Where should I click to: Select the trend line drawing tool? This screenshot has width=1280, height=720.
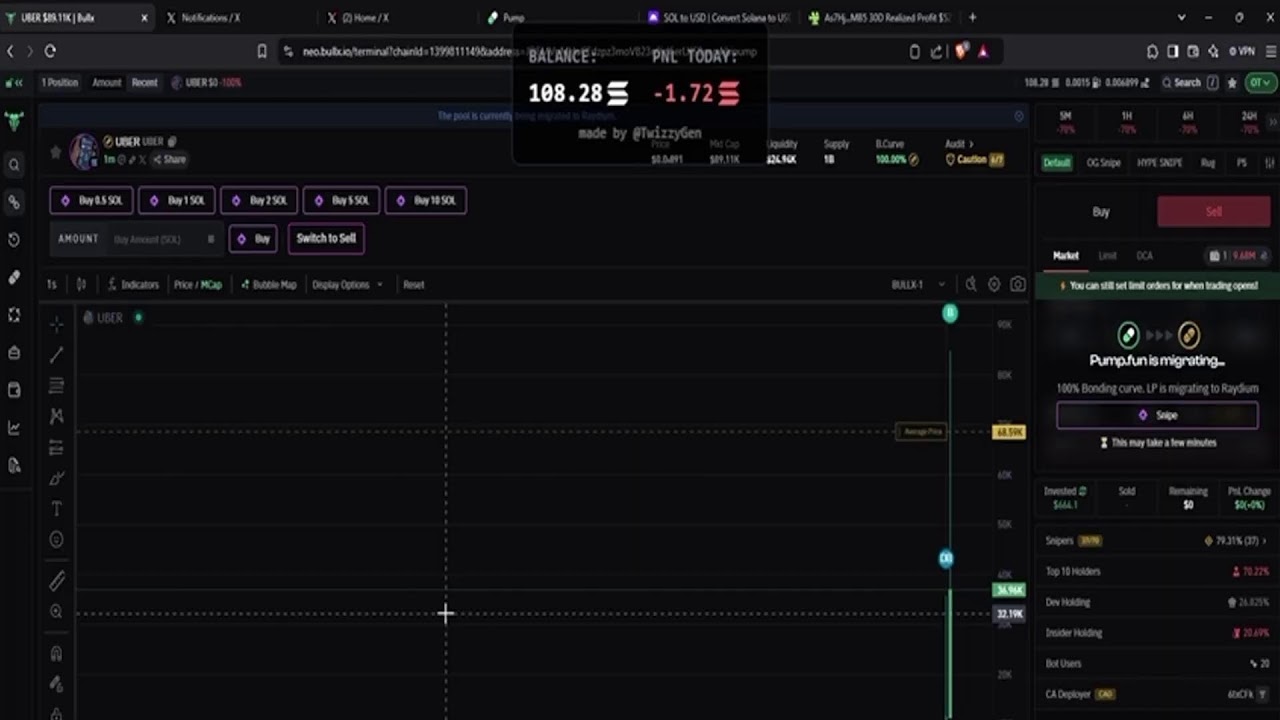point(56,355)
